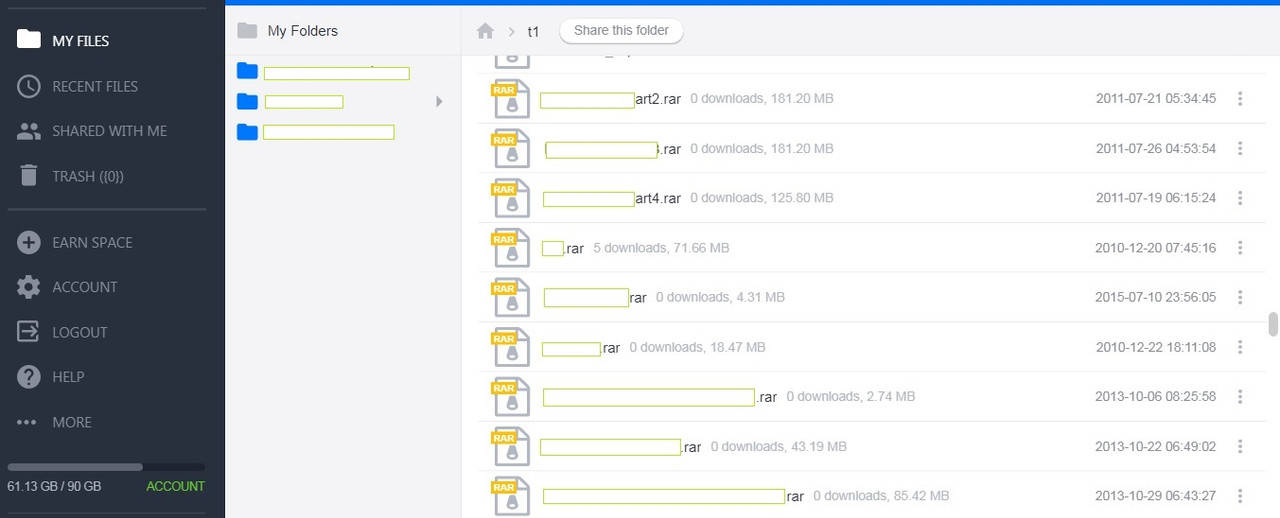Click the Logout arrow icon
Image resolution: width=1280 pixels, height=518 pixels.
(x=29, y=332)
